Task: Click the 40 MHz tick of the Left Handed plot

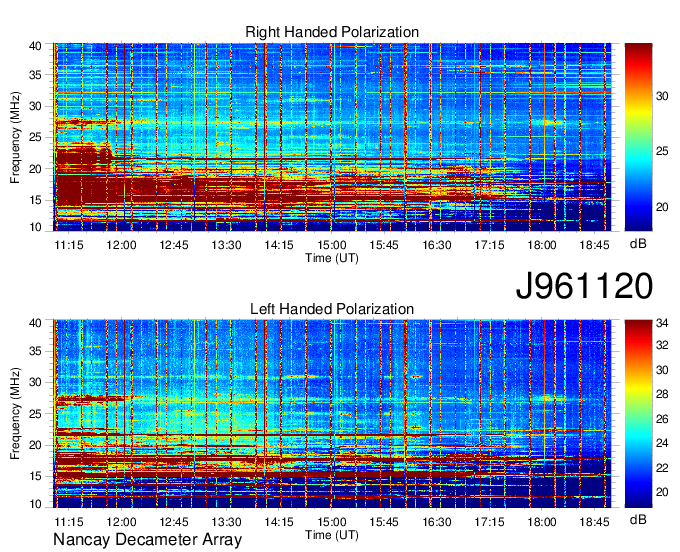Action: 36,323
